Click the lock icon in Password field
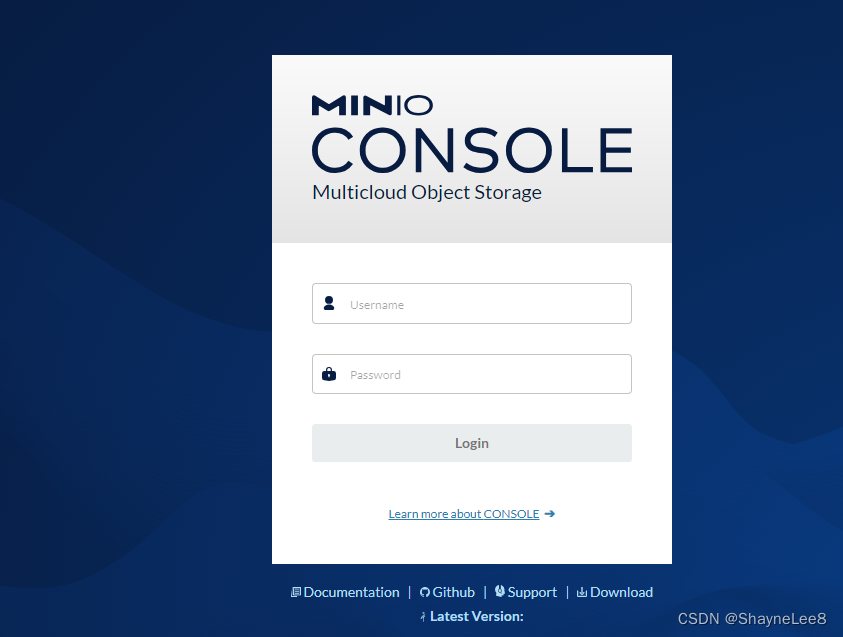Image resolution: width=843 pixels, height=637 pixels. pos(329,374)
